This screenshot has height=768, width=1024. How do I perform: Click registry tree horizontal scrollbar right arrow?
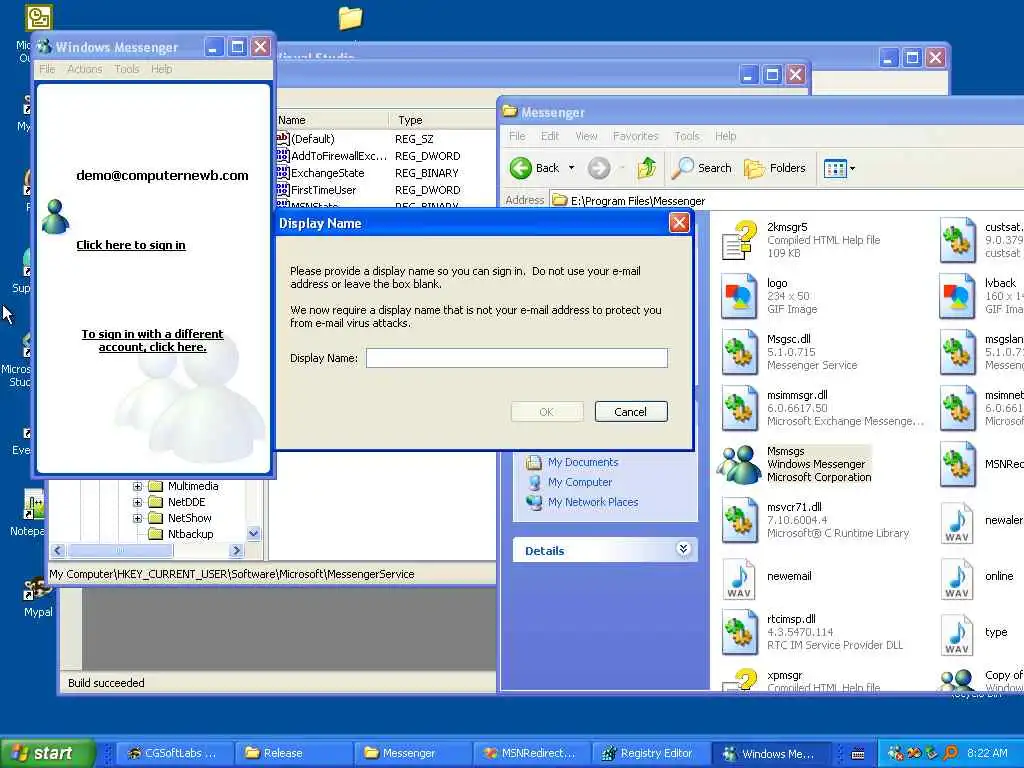(236, 551)
